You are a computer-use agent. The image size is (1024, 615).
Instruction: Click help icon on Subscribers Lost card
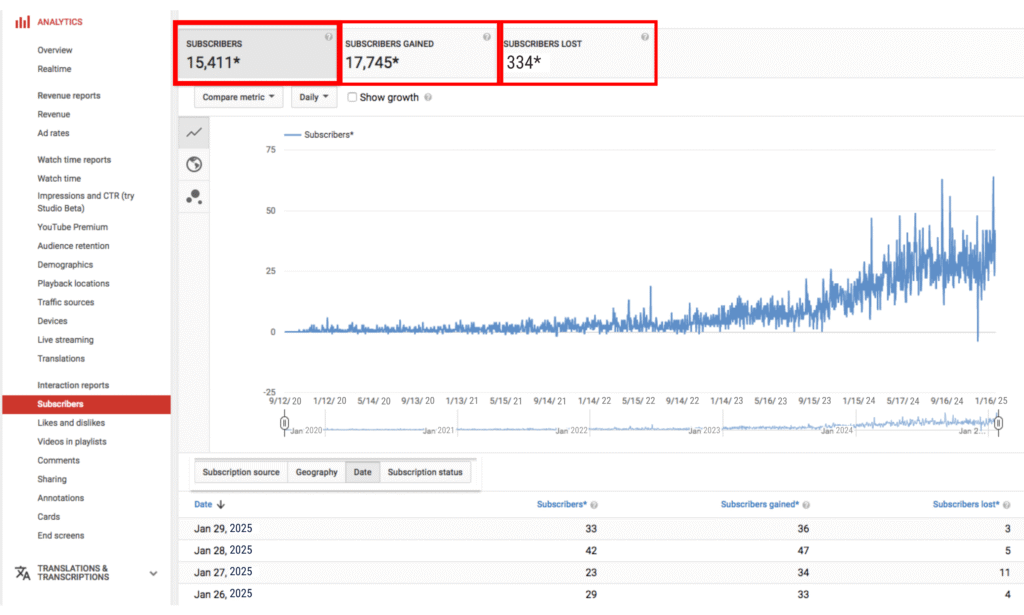coord(645,37)
